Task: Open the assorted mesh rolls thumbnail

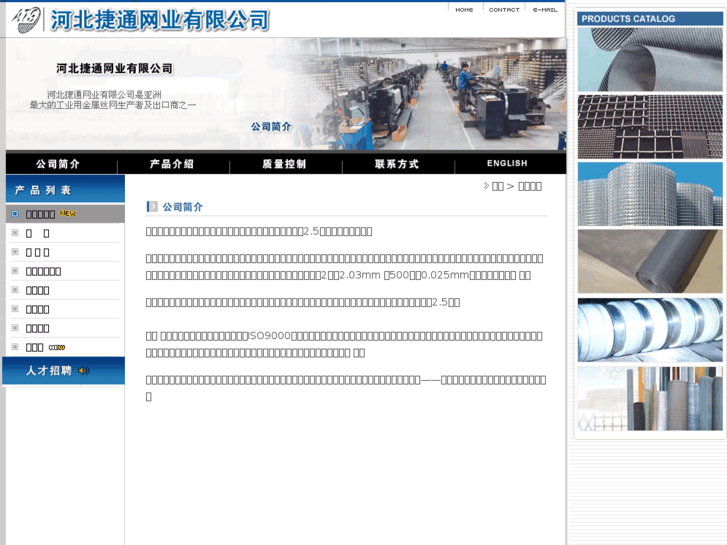Action: pyautogui.click(x=650, y=398)
